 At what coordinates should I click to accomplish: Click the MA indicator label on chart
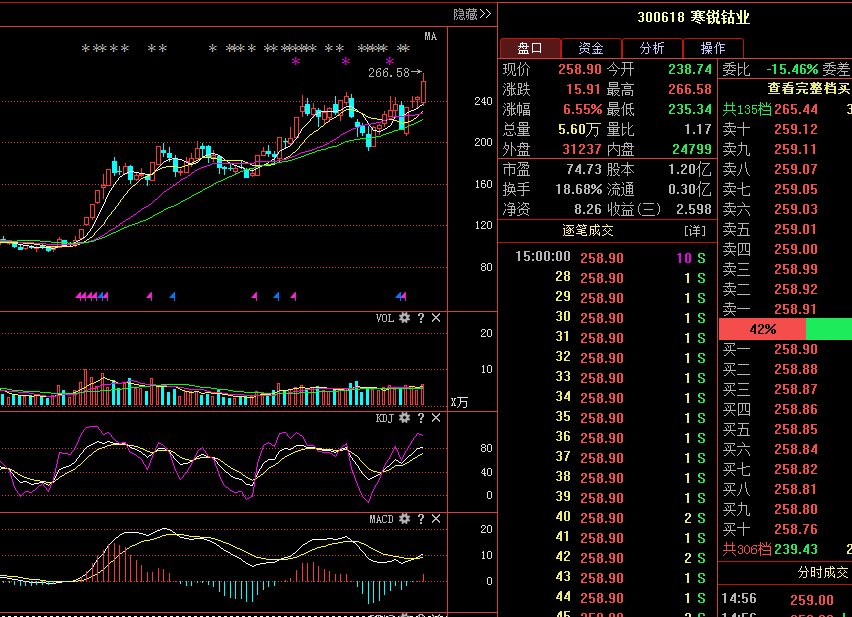[x=430, y=37]
